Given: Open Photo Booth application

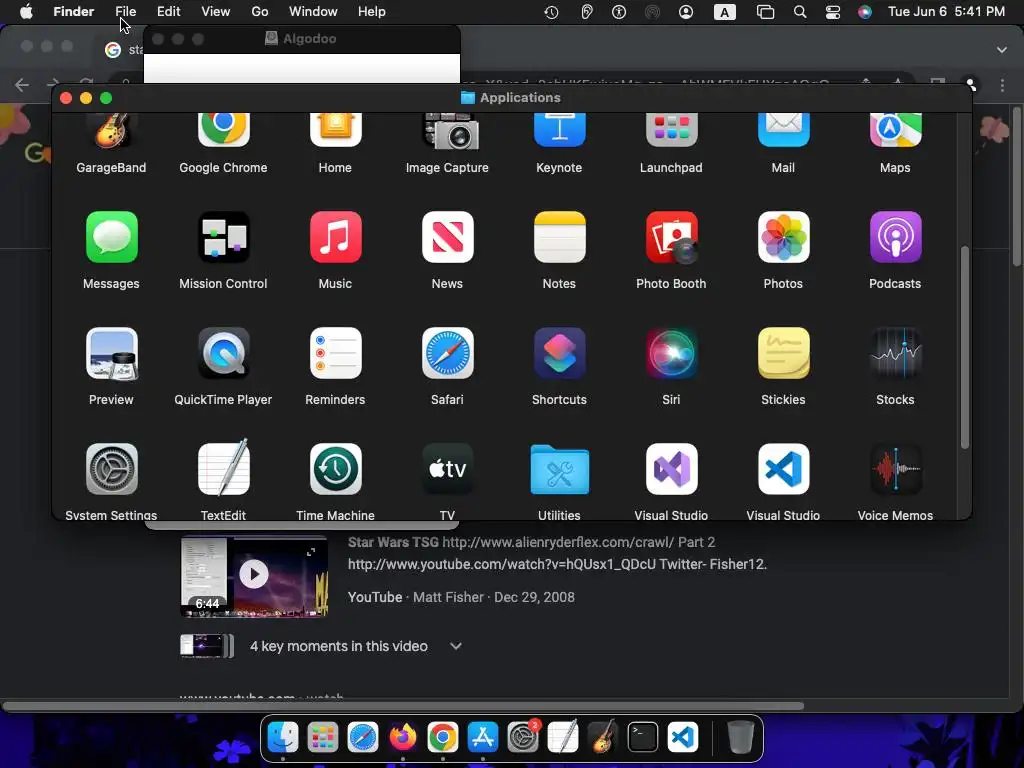Looking at the screenshot, I should pyautogui.click(x=671, y=237).
